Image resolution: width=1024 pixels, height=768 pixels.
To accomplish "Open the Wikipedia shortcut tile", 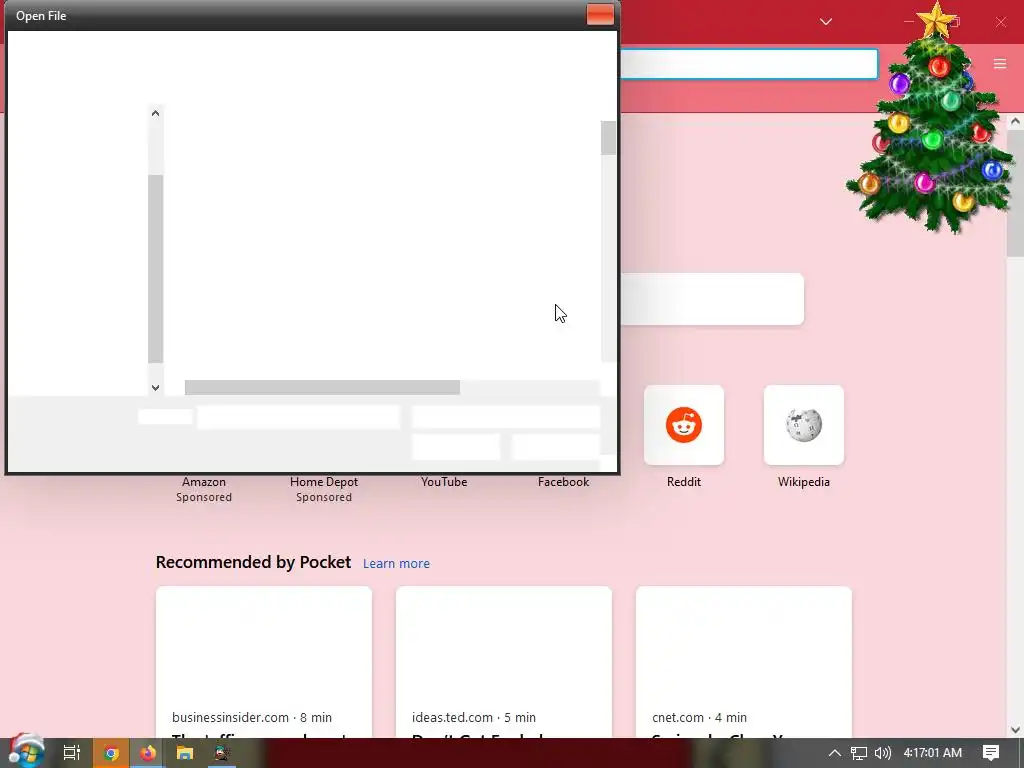I will click(803, 425).
